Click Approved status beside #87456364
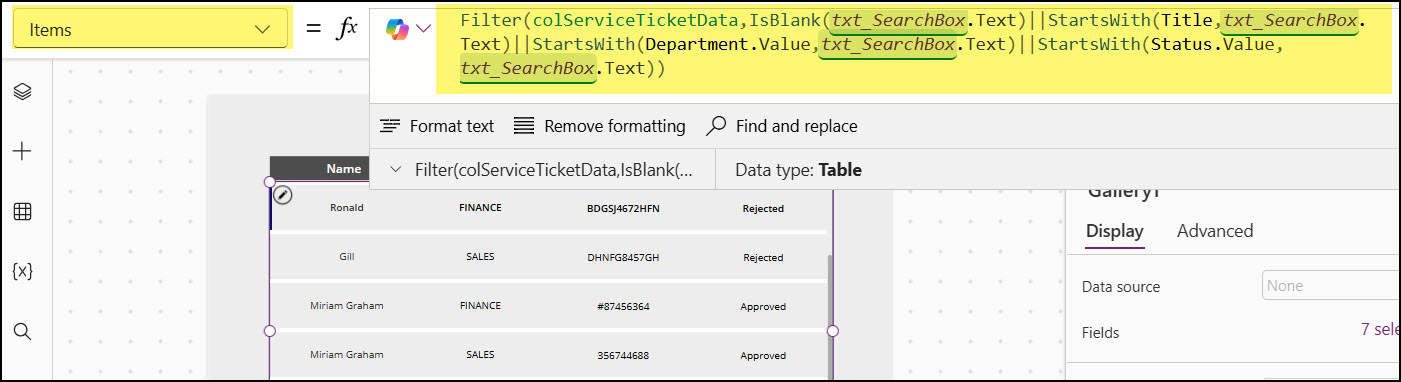 pos(763,307)
